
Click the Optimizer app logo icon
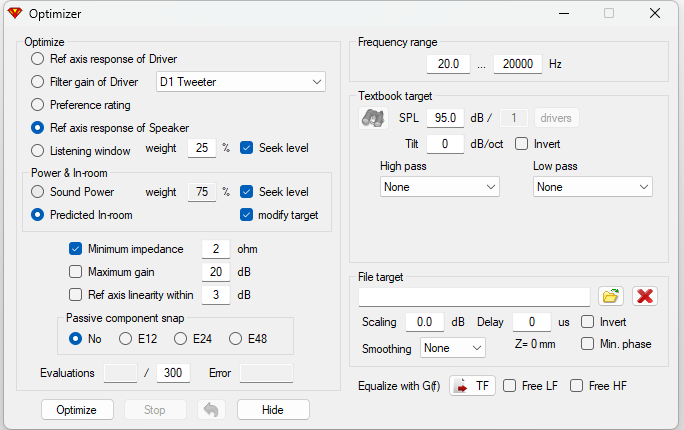coord(15,14)
